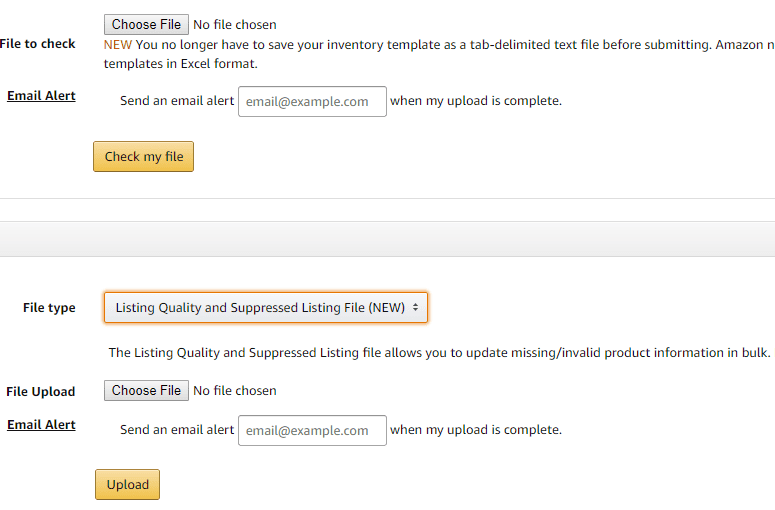Click the orange NEW notice text
This screenshot has width=775, height=510.
click(x=118, y=44)
